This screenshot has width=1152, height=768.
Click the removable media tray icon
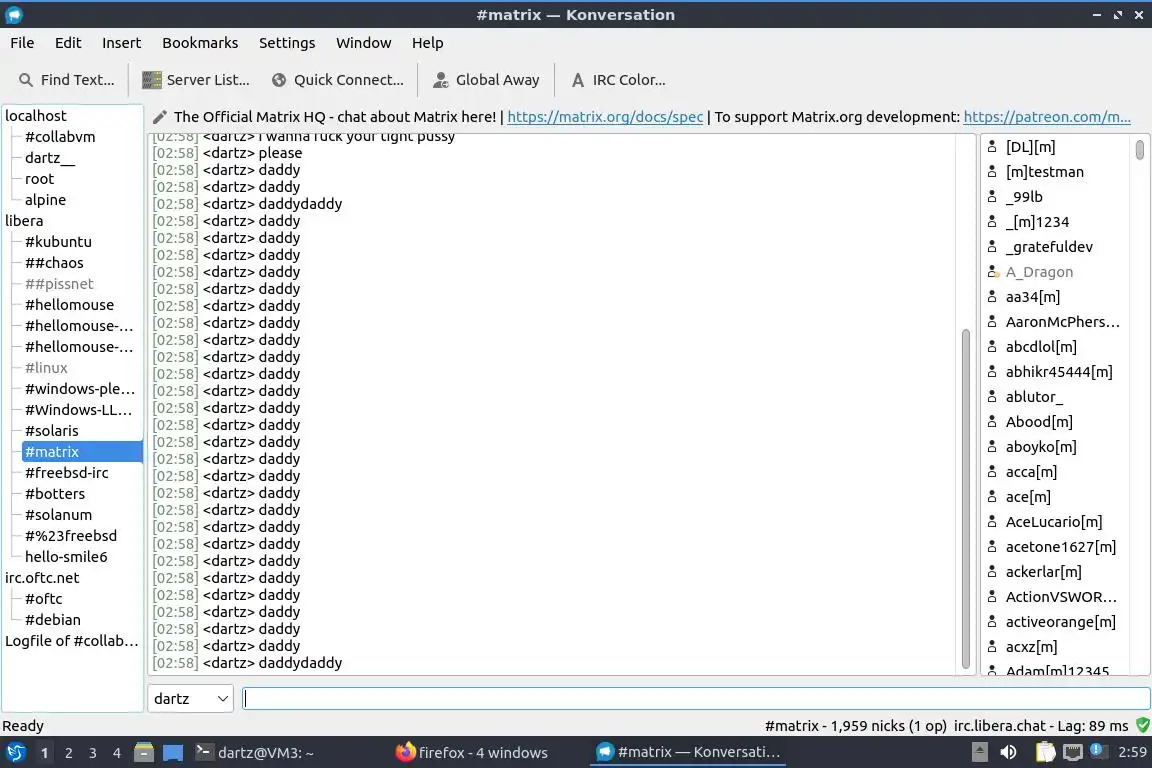pos(979,752)
